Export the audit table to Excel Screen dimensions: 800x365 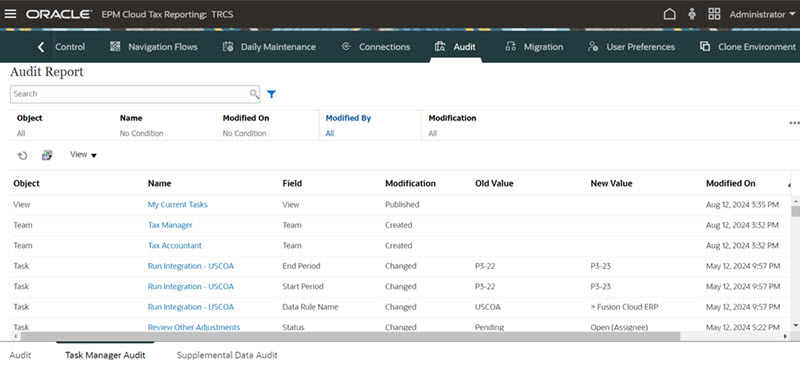[47, 155]
